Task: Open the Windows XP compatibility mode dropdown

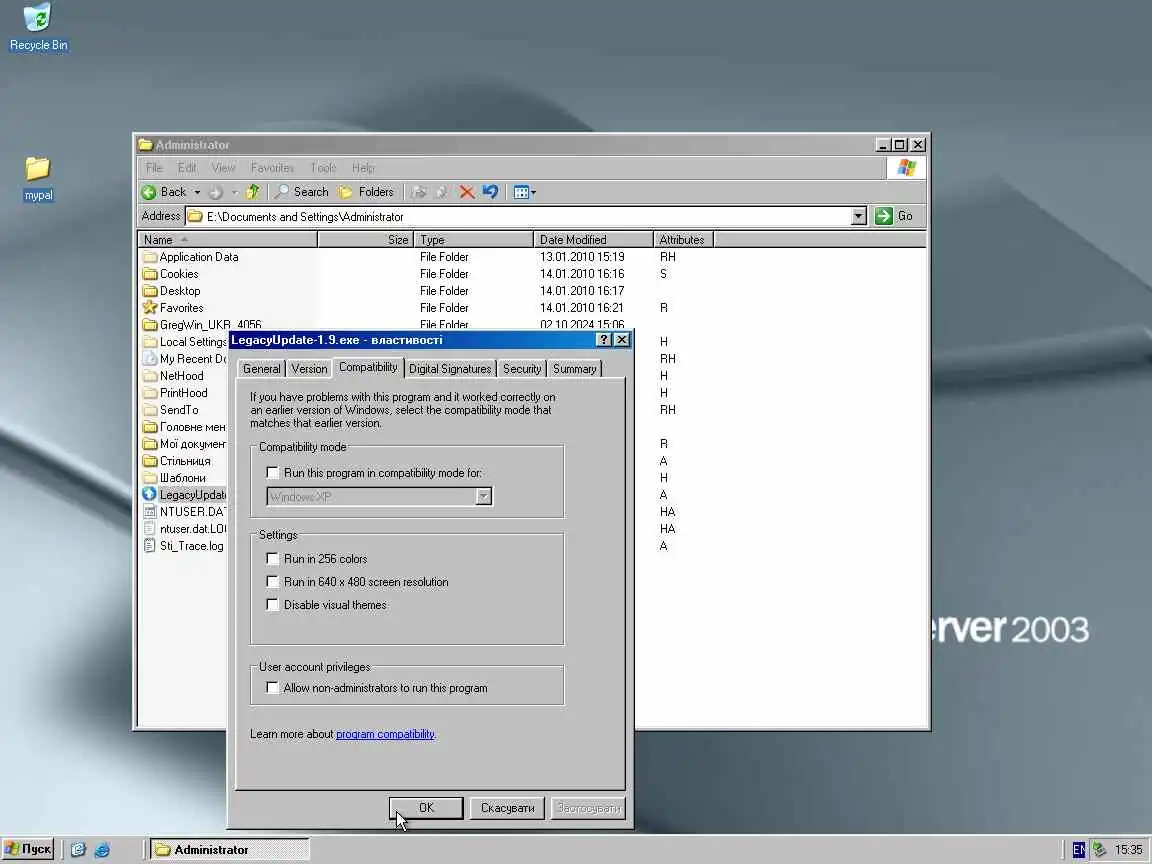Action: [x=483, y=497]
